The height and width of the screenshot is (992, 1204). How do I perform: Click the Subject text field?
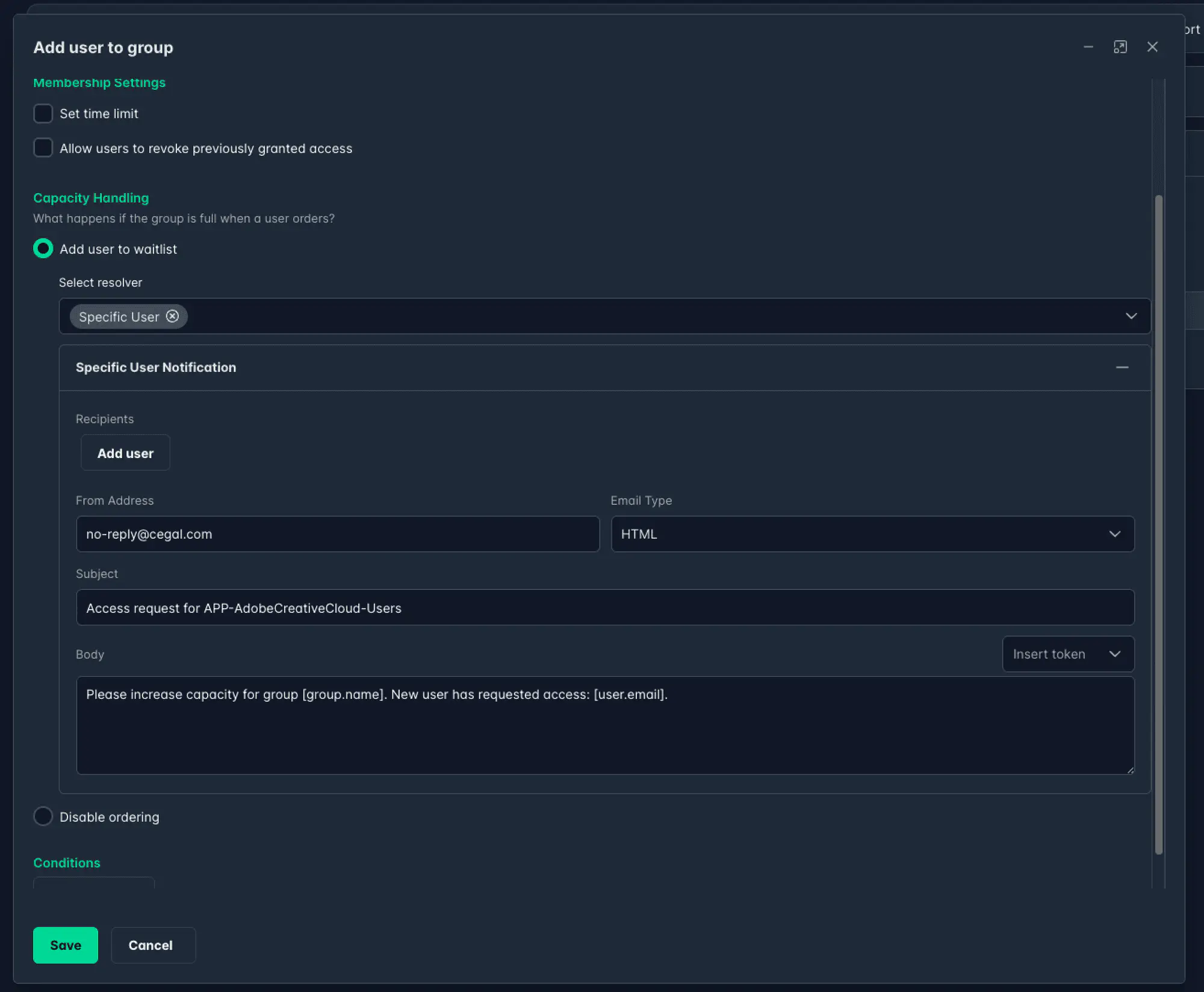click(604, 608)
